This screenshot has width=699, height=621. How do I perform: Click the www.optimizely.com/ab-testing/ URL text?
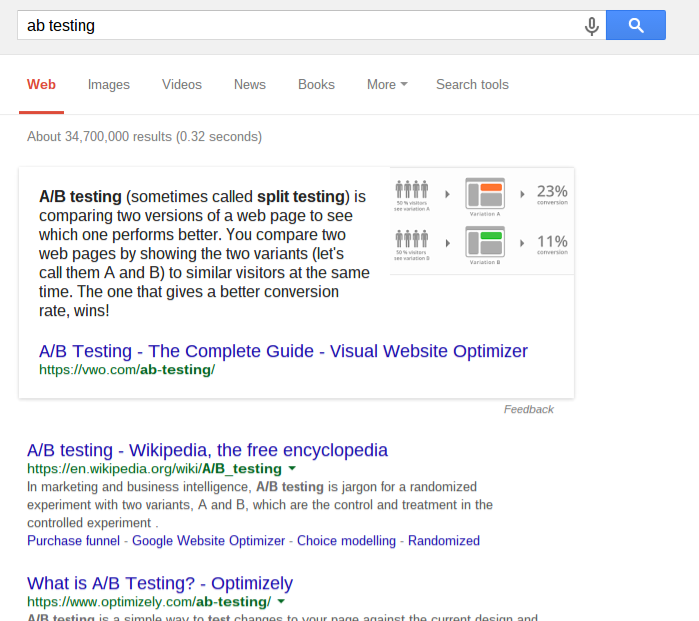pos(149,602)
